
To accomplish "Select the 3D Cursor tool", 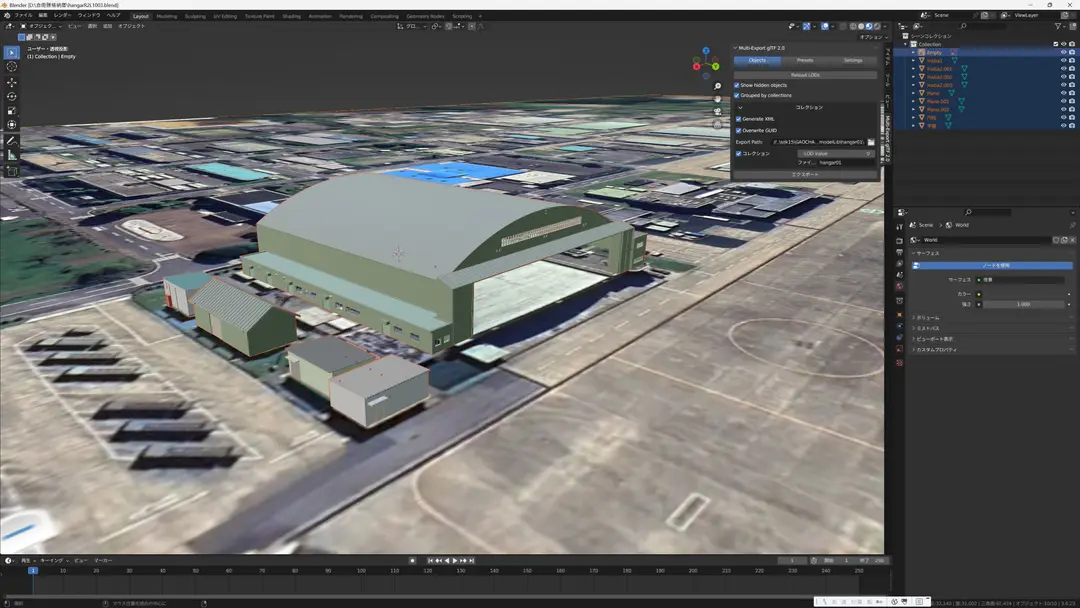I will pyautogui.click(x=12, y=67).
